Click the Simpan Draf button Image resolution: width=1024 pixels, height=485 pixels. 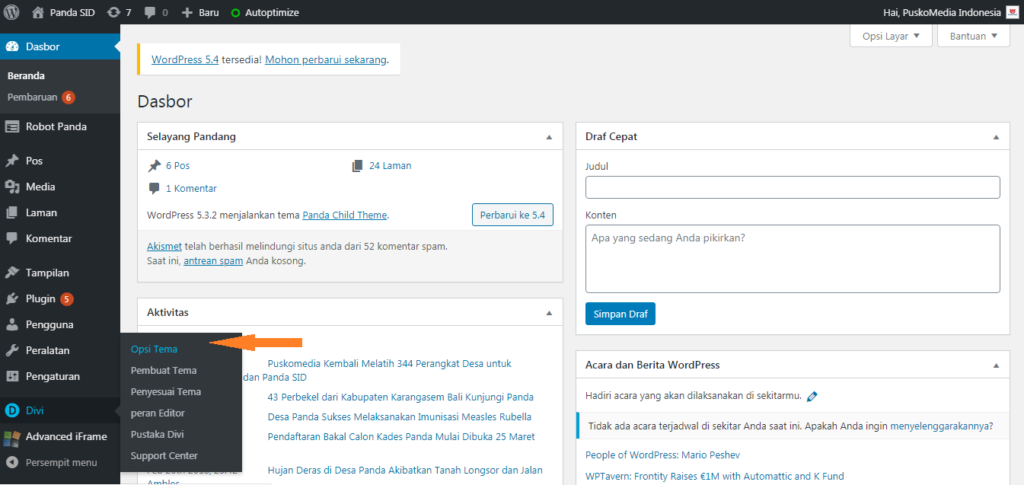pos(620,313)
